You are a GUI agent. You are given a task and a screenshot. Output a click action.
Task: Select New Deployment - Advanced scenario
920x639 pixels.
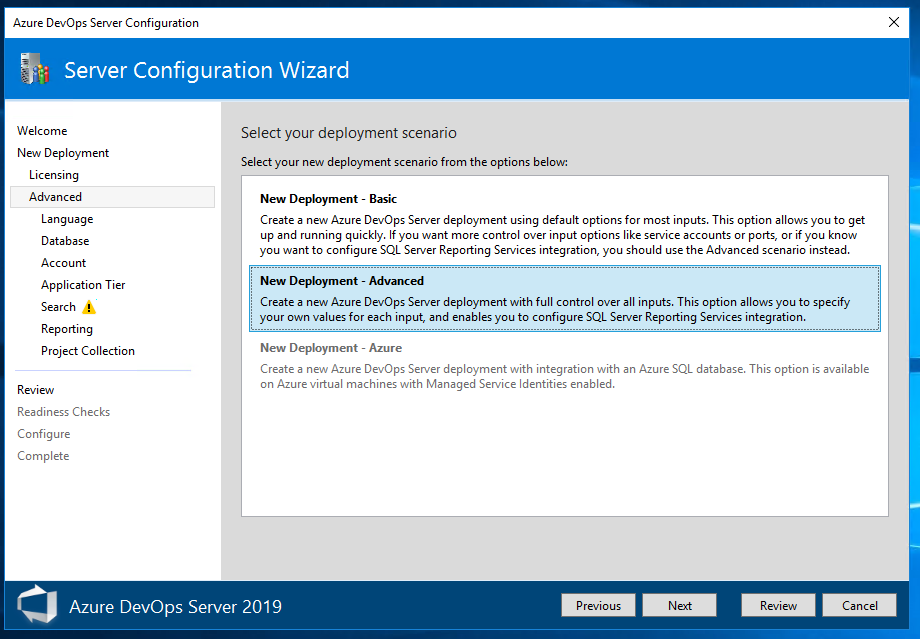click(x=564, y=299)
